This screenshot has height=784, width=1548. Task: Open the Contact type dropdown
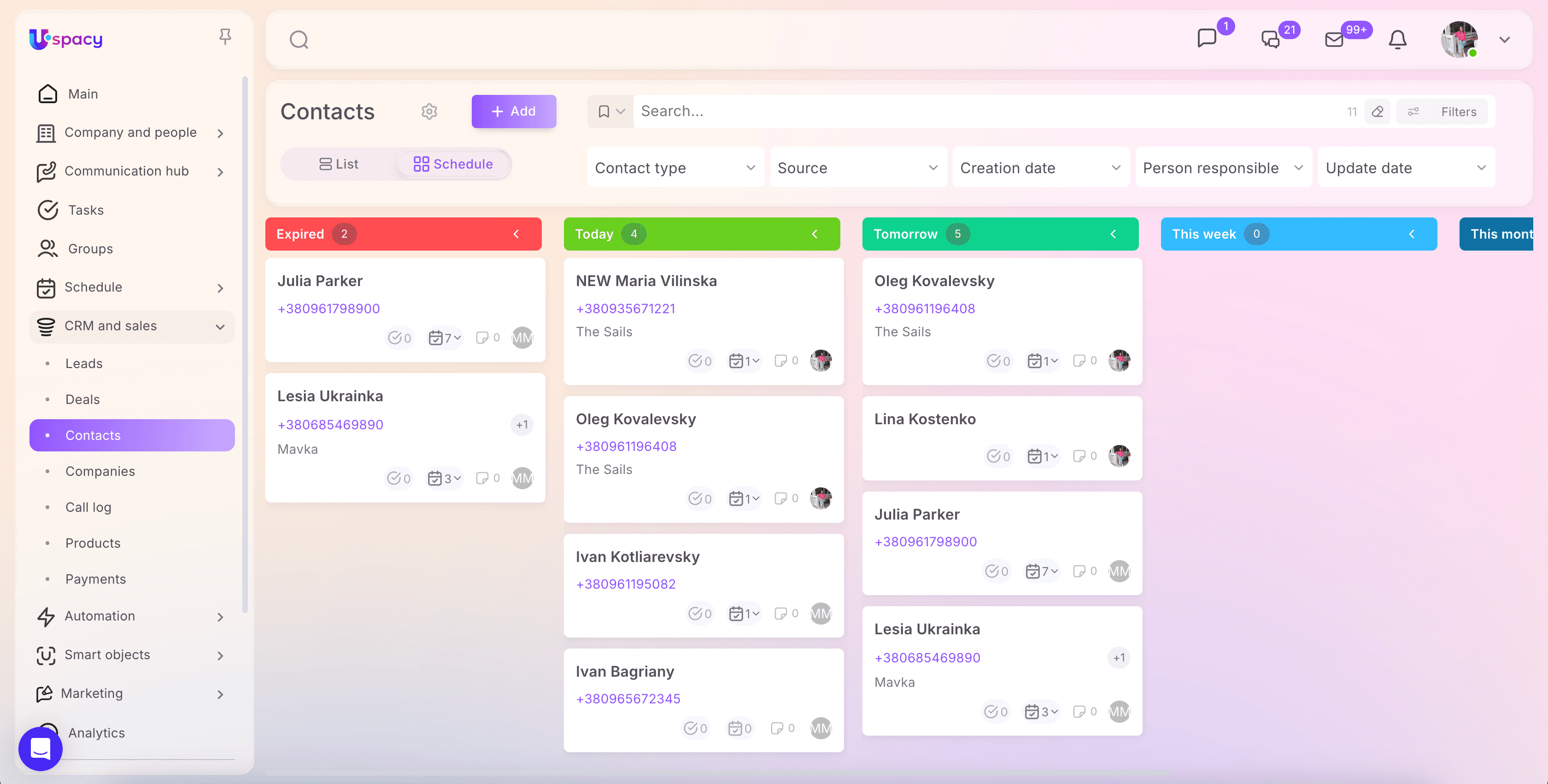pos(675,168)
